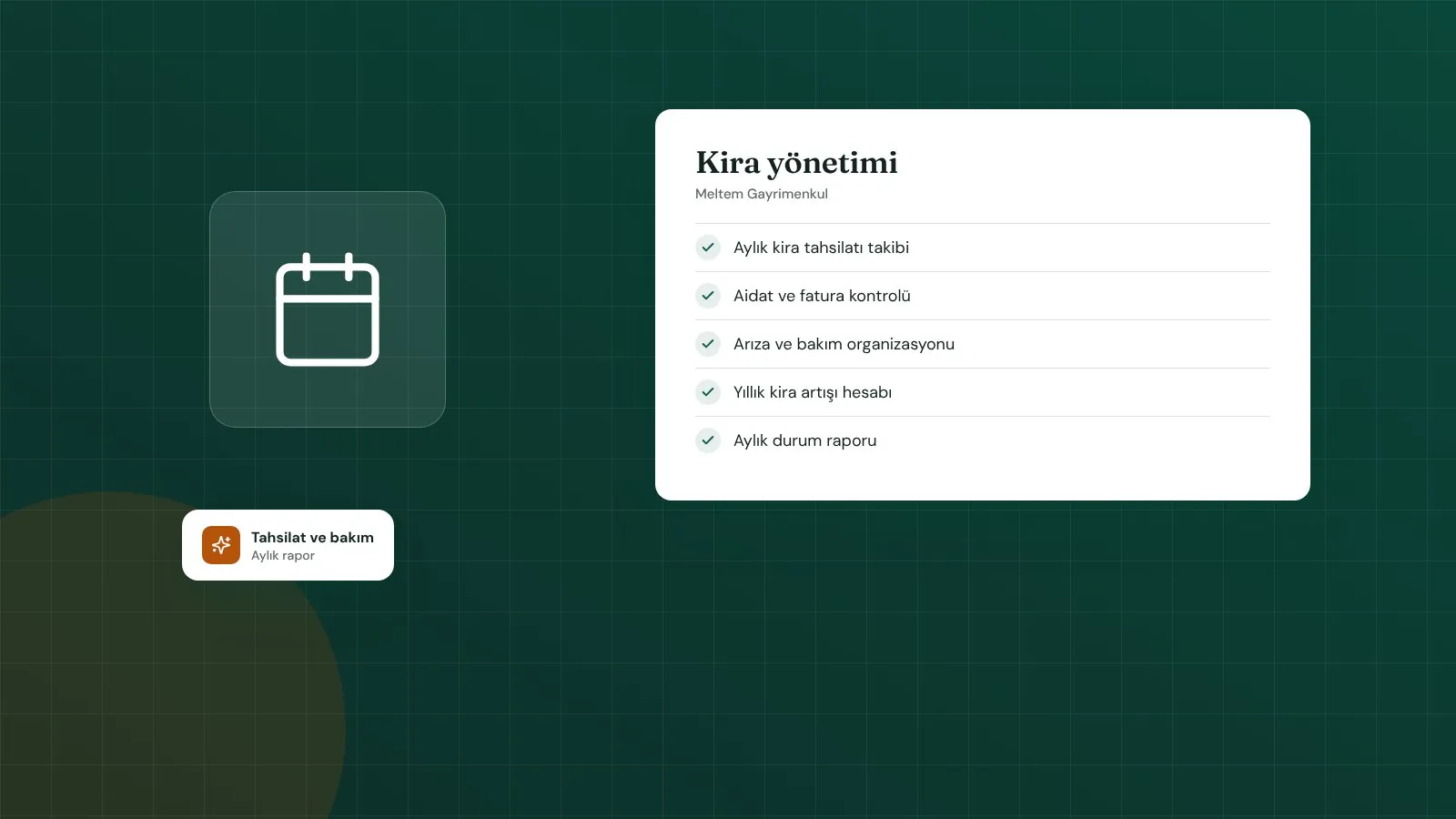The image size is (1456, 819).
Task: Click the orange sparkle icon
Action: pos(221,545)
